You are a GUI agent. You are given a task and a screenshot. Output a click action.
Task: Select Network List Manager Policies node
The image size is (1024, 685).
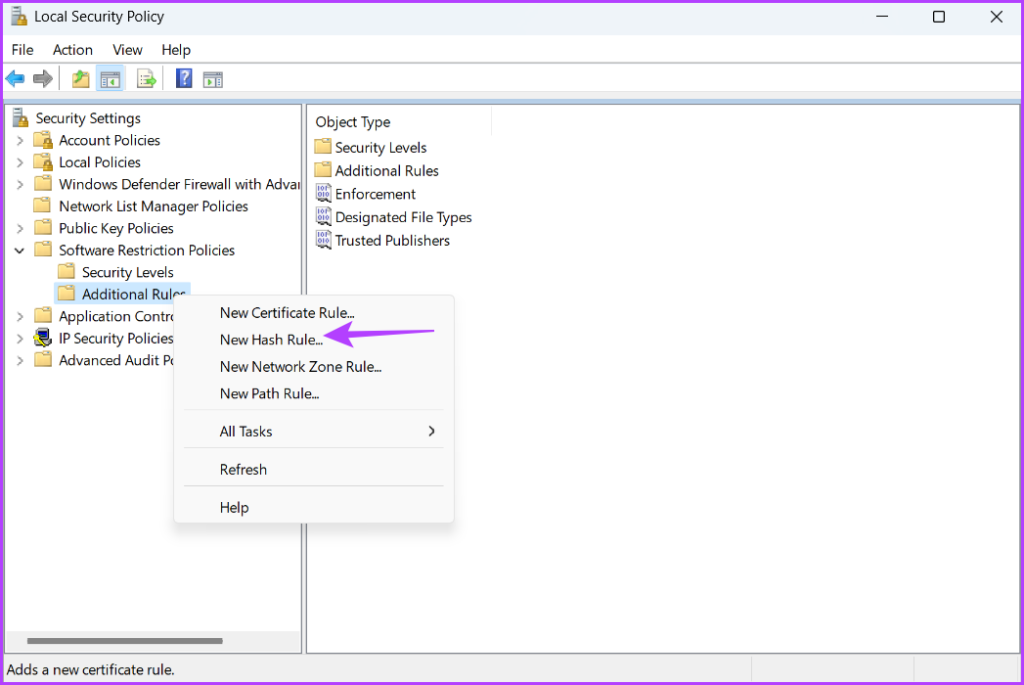[x=153, y=206]
